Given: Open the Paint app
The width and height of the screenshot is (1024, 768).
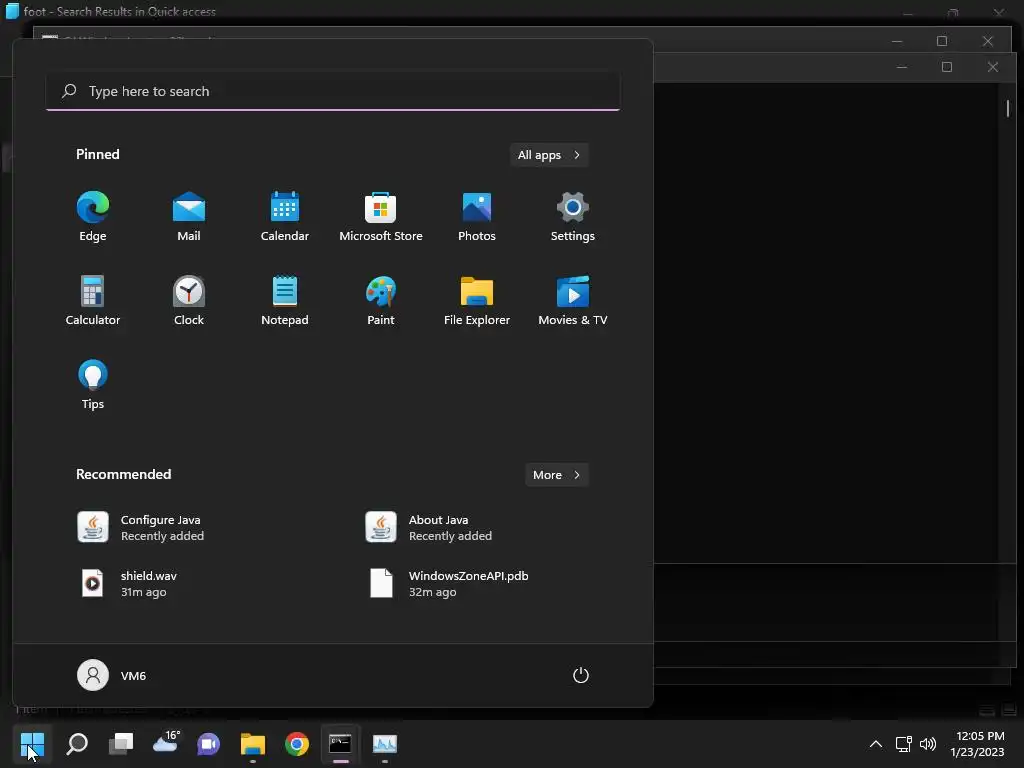Looking at the screenshot, I should click(381, 301).
